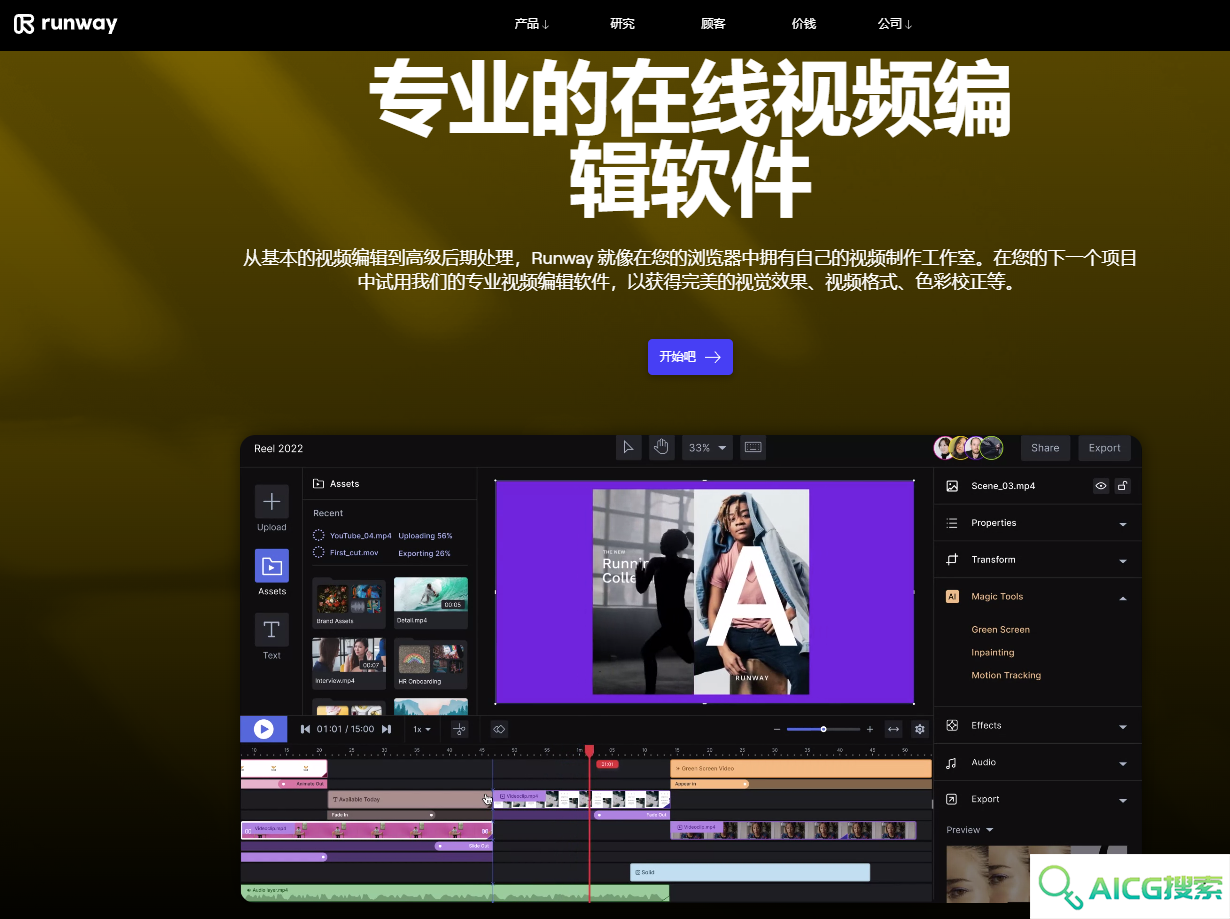Viewport: 1230px width, 919px height.
Task: Click the Upload plus icon
Action: coord(271,502)
